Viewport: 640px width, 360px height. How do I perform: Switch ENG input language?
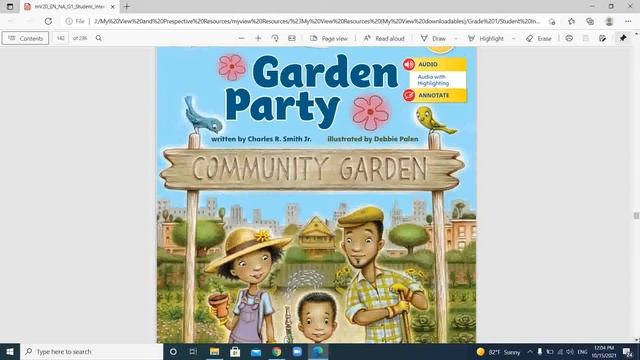[582, 352]
